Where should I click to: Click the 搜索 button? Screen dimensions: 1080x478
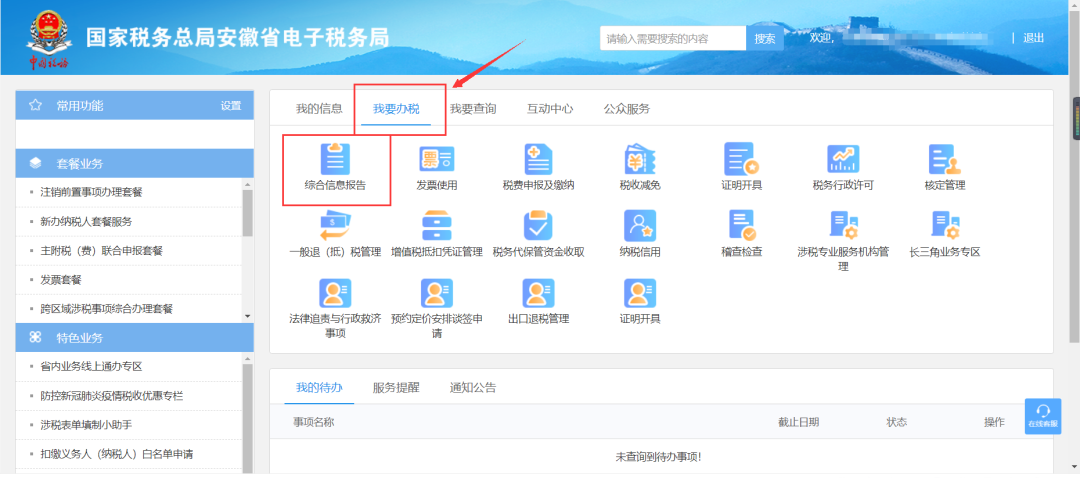pyautogui.click(x=765, y=39)
